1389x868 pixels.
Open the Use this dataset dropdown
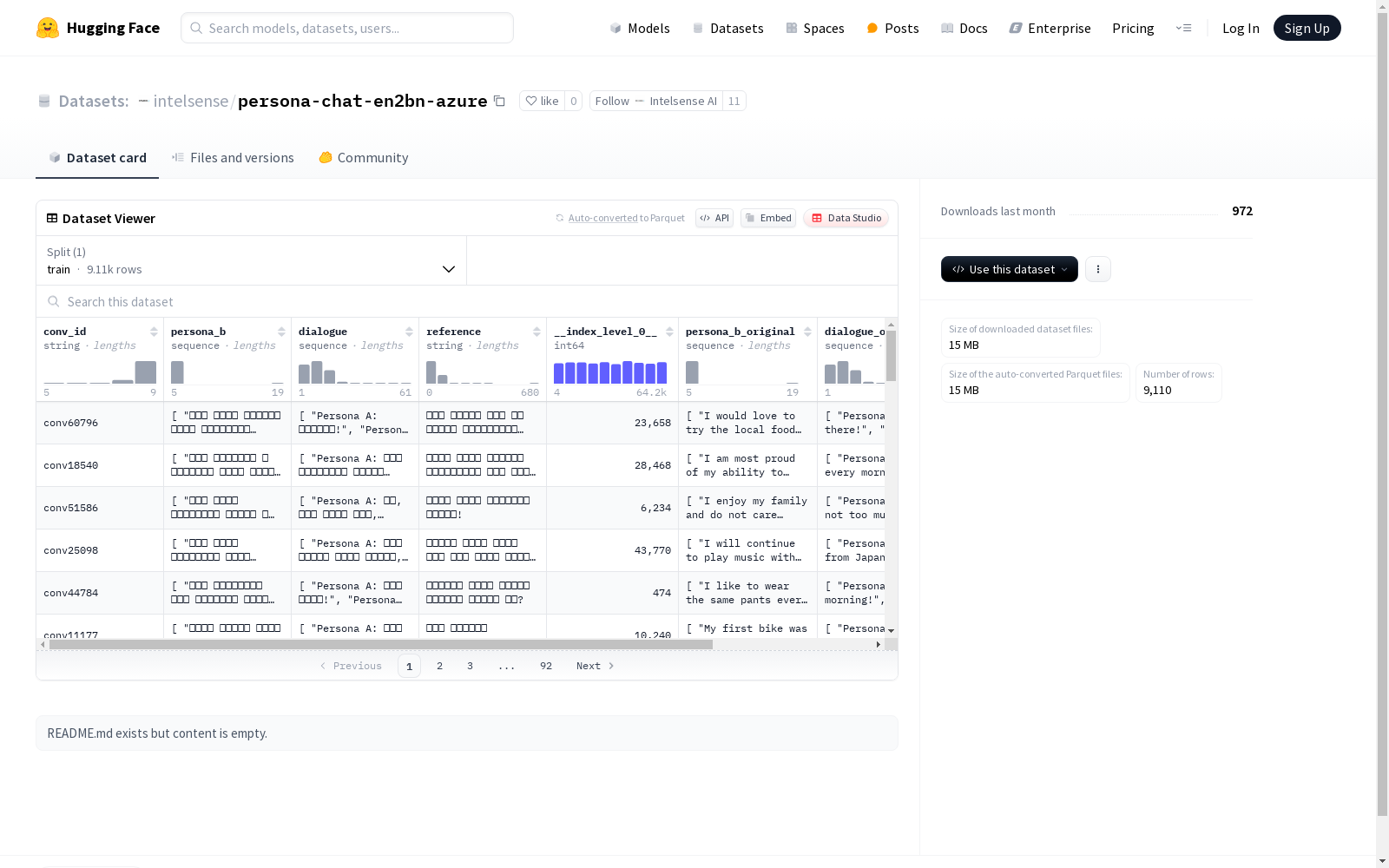(x=1010, y=269)
